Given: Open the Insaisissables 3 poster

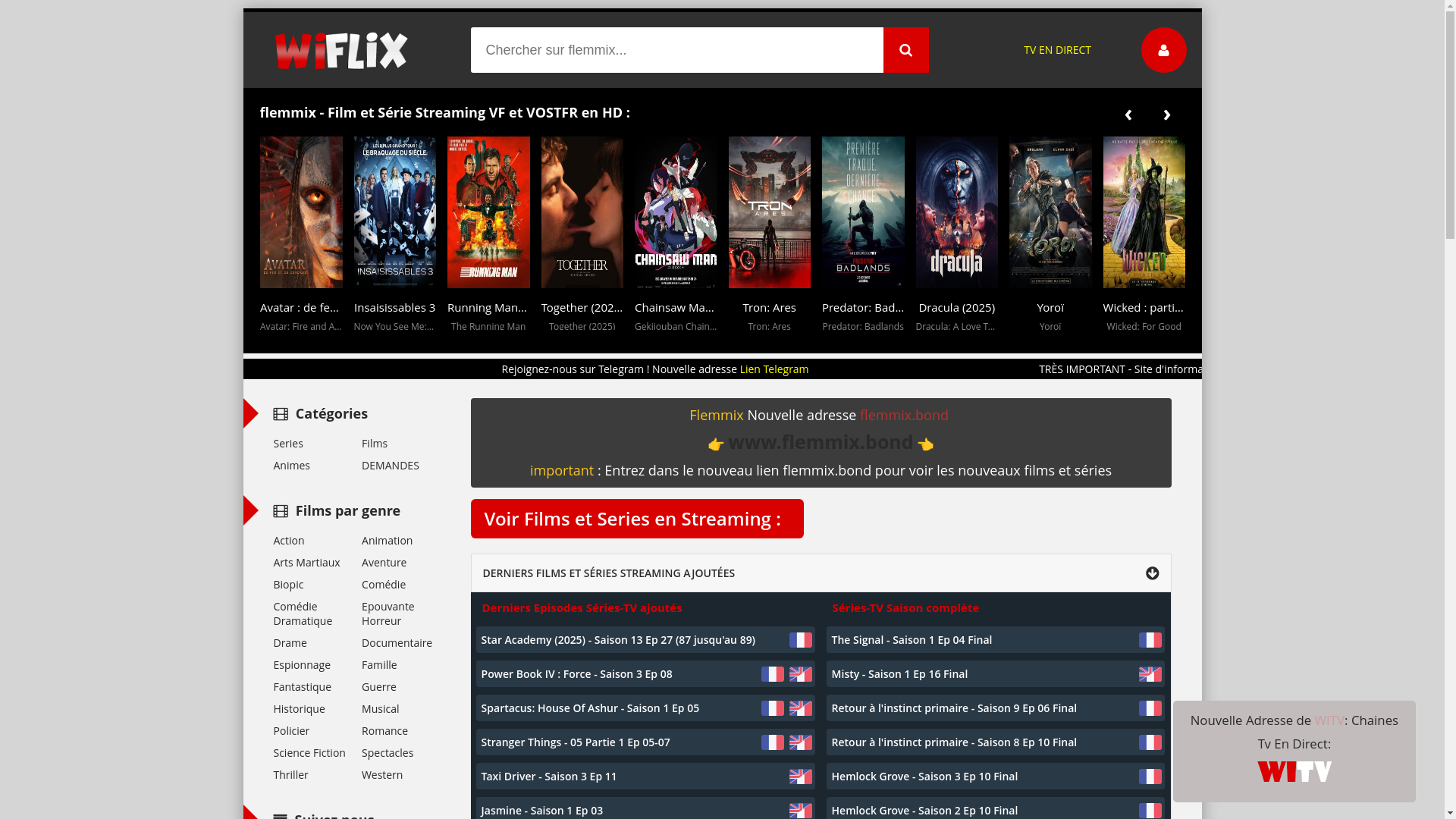Looking at the screenshot, I should (x=395, y=212).
